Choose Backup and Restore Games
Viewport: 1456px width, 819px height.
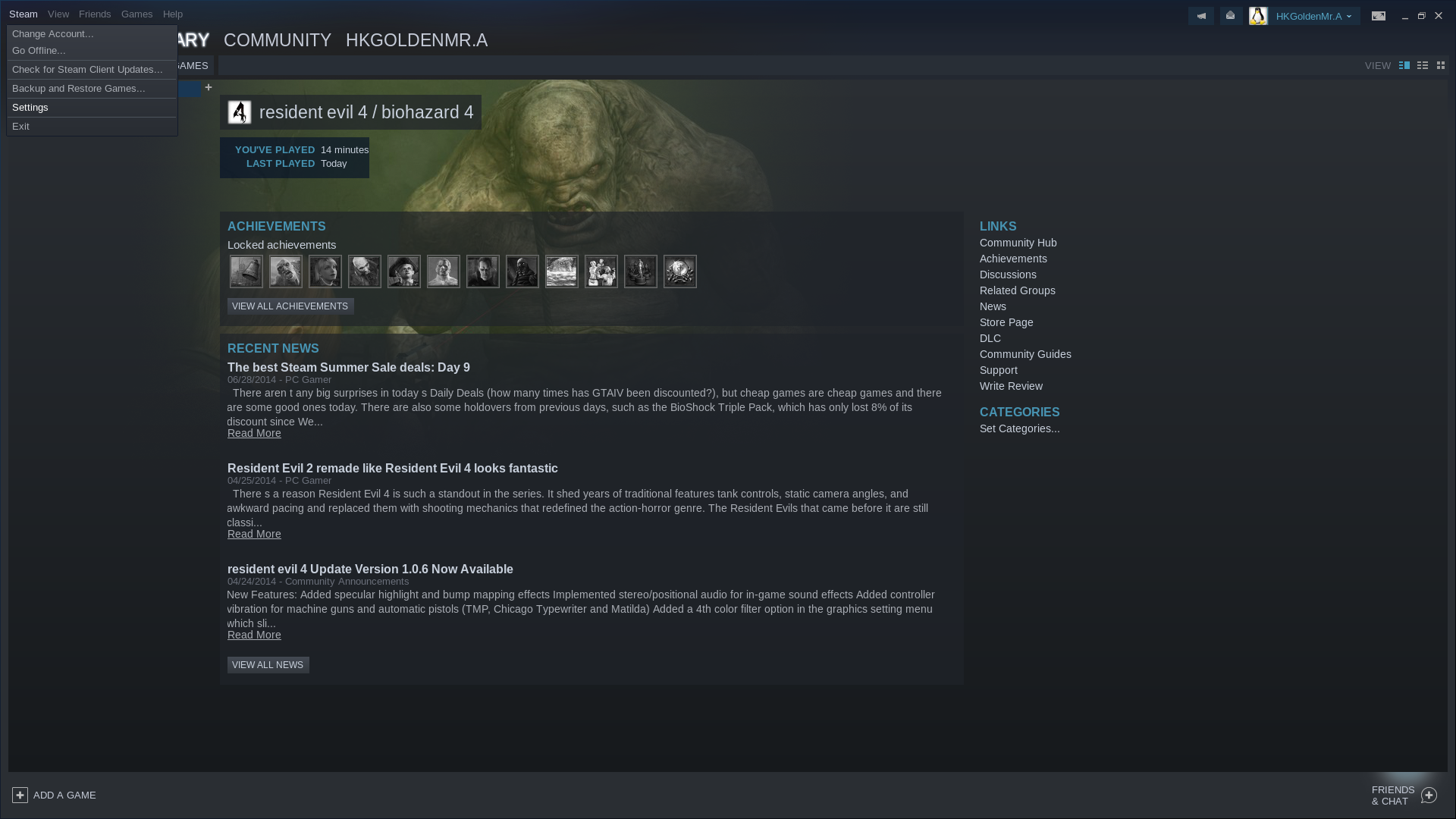tap(92, 89)
